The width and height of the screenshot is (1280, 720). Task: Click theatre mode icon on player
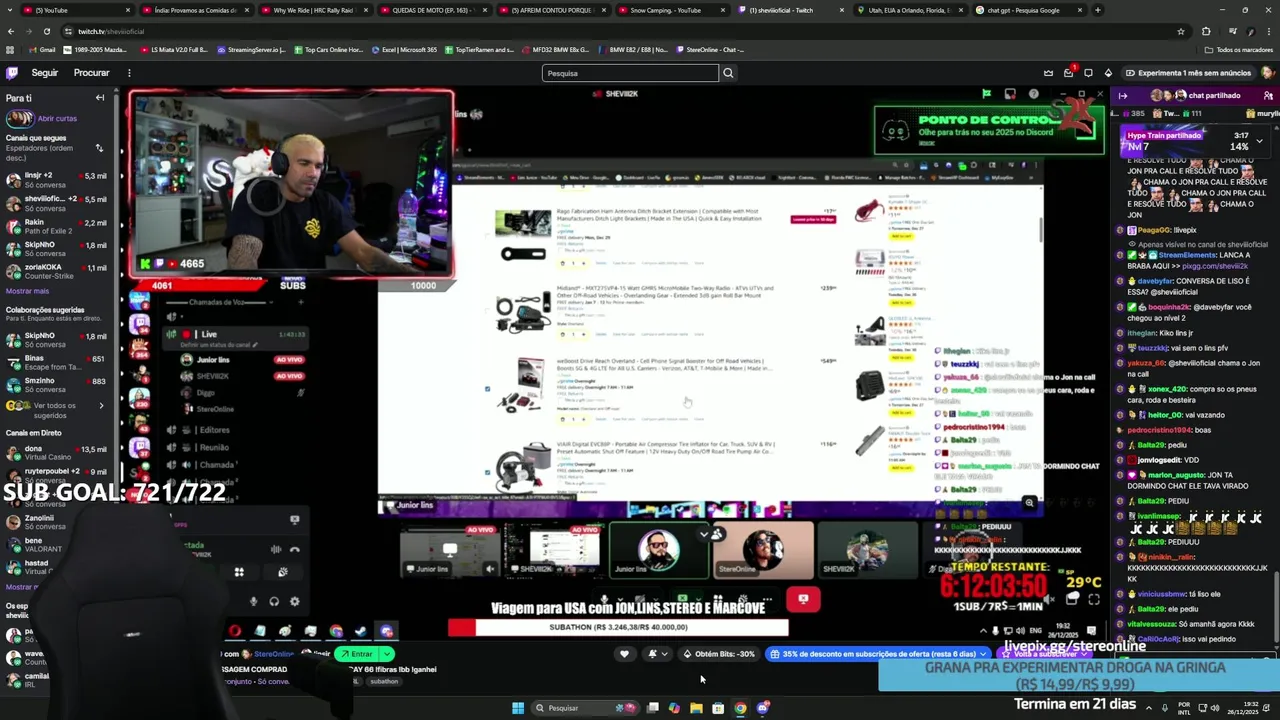(1072, 600)
